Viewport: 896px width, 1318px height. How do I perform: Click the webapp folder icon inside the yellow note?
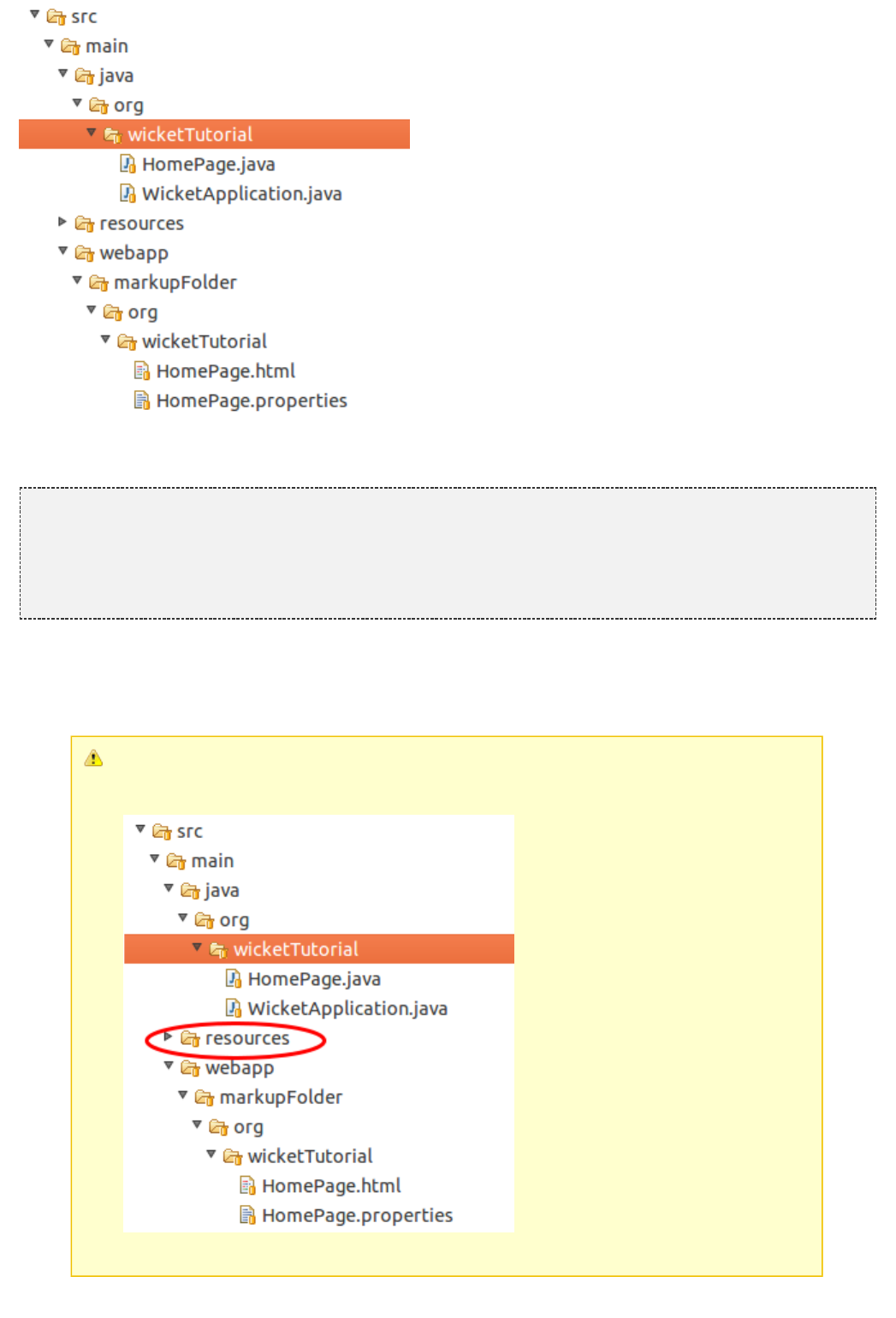[x=190, y=1068]
